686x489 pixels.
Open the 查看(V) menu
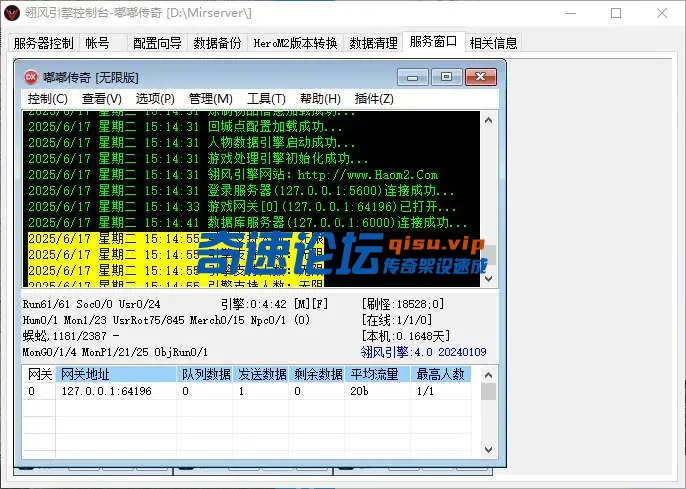pyautogui.click(x=102, y=99)
